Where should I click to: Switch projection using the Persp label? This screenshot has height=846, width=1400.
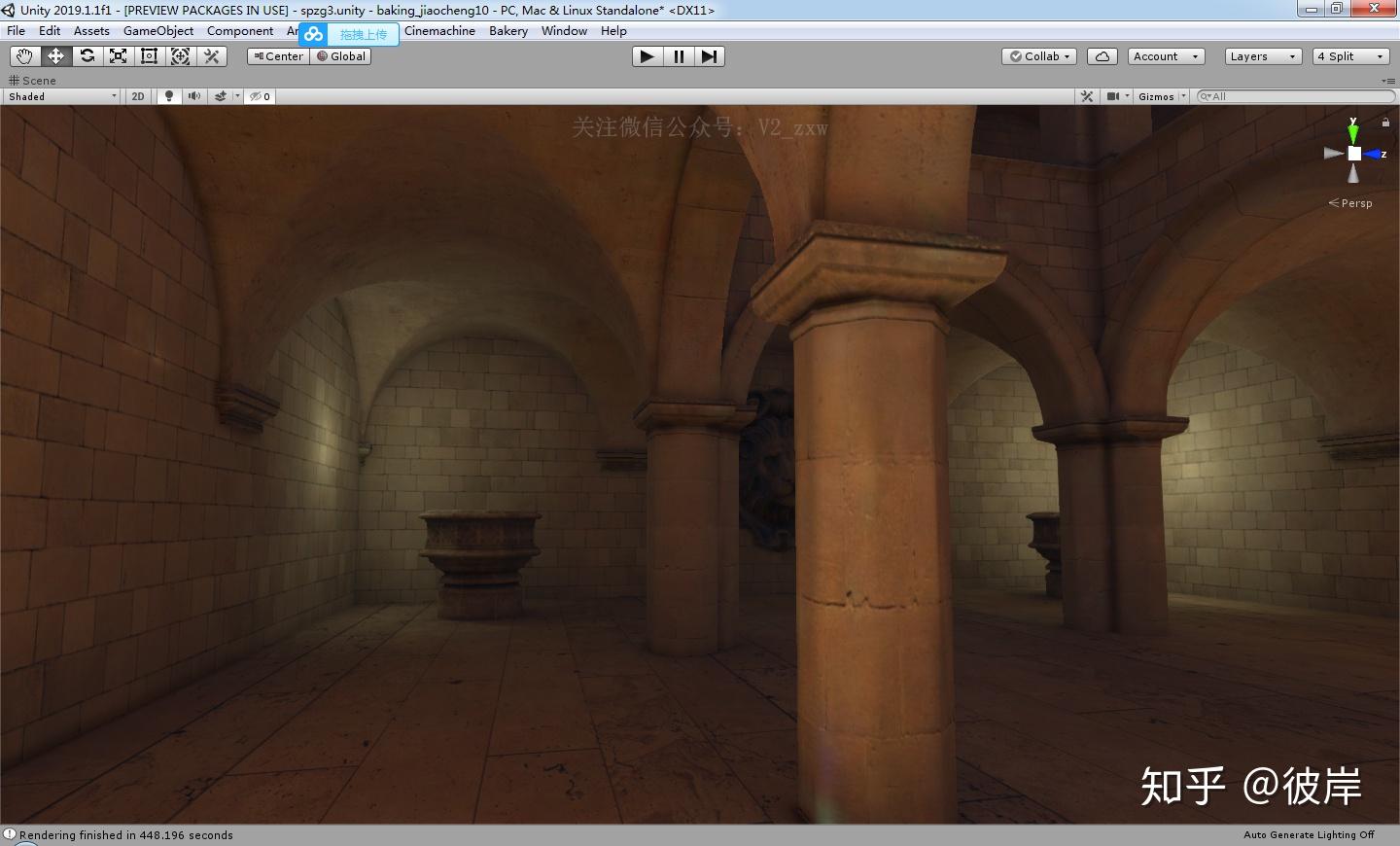click(x=1350, y=203)
